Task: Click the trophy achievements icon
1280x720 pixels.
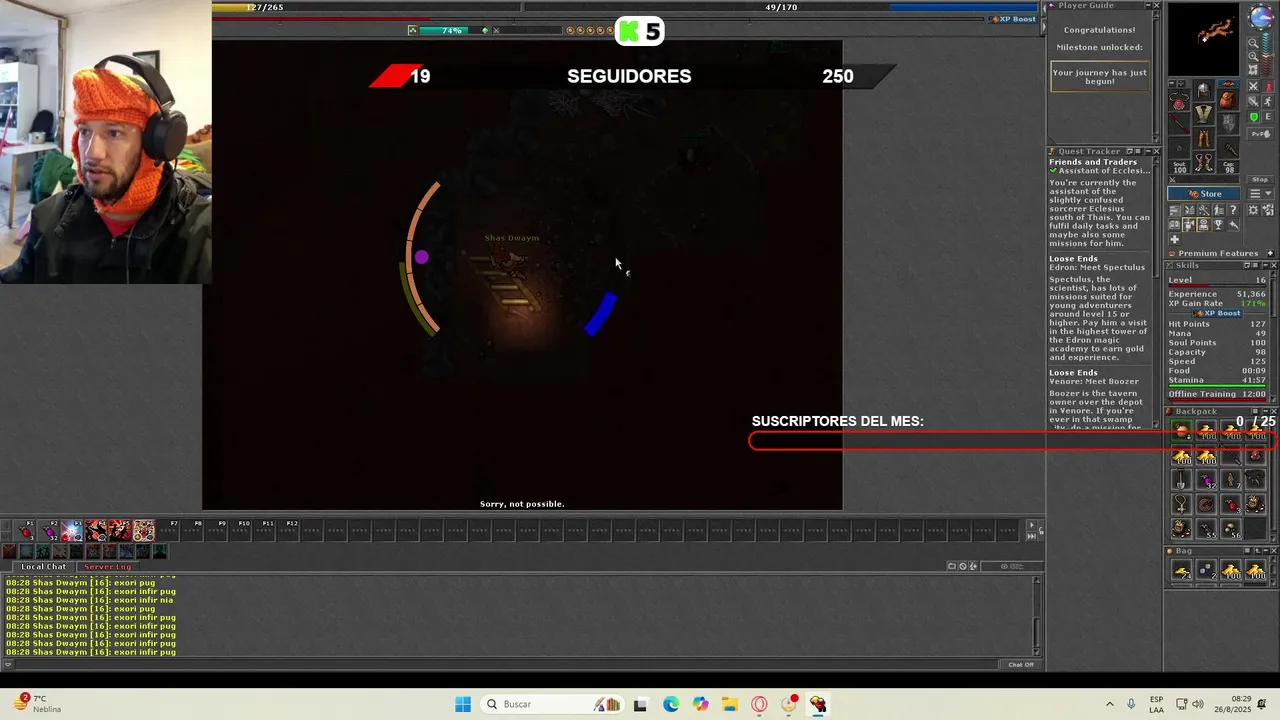Action: (x=1218, y=225)
